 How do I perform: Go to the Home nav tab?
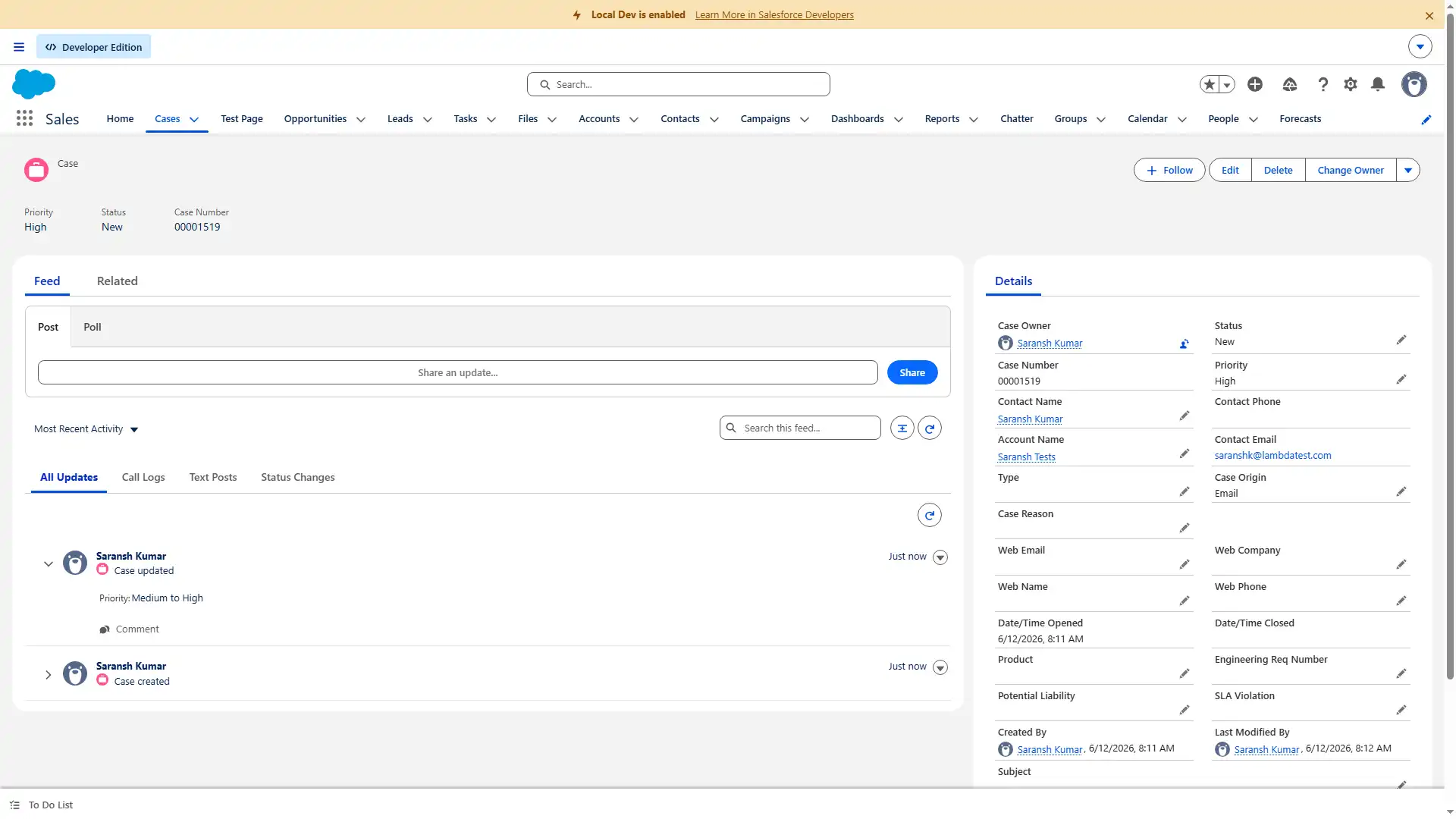pos(120,119)
